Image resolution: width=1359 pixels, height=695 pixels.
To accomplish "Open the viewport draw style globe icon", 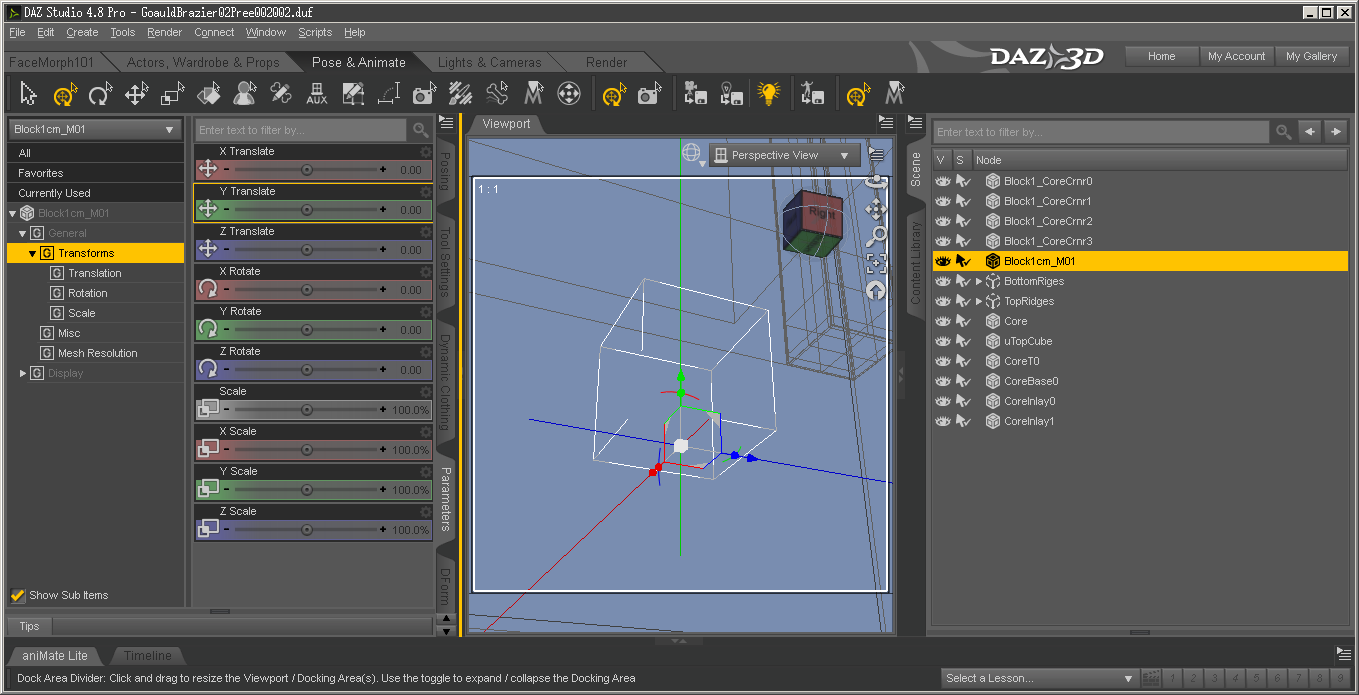I will (691, 153).
